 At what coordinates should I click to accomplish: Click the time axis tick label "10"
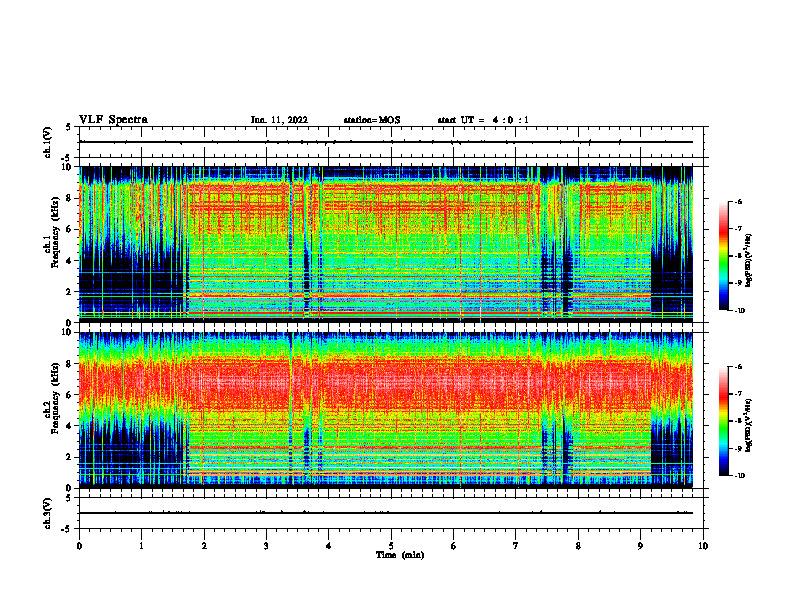click(x=703, y=546)
